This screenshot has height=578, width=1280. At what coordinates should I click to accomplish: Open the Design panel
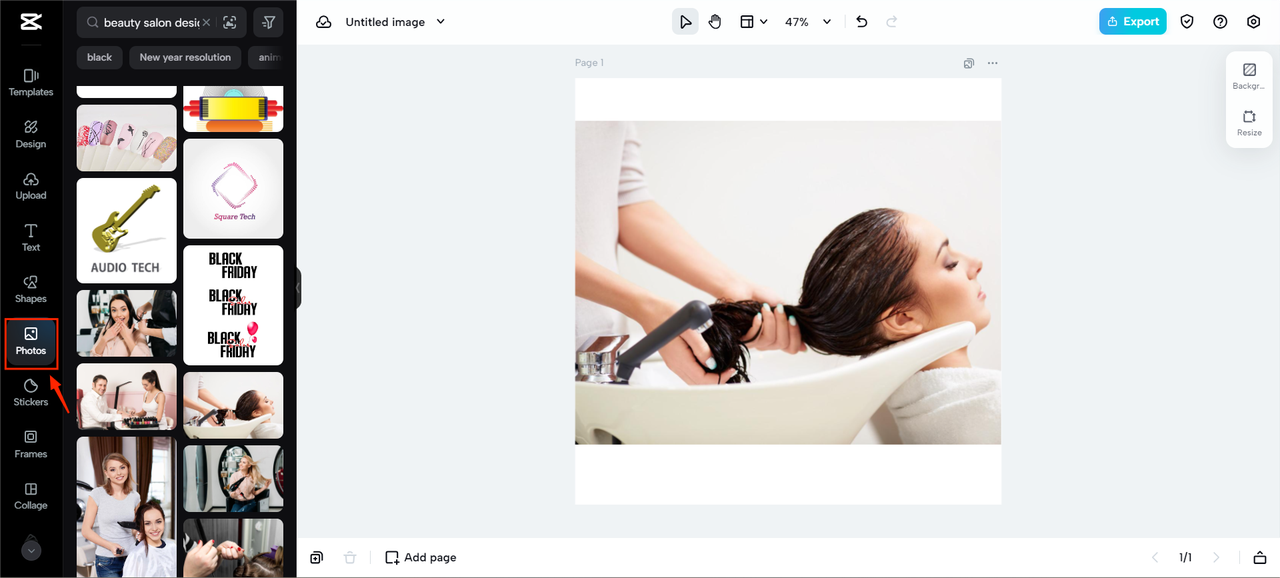click(31, 134)
